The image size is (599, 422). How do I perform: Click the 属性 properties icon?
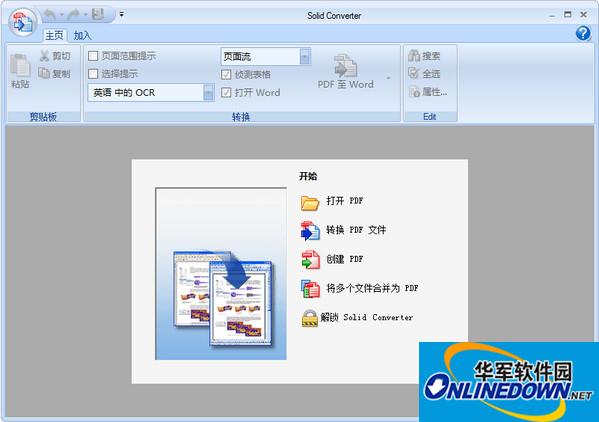414,92
